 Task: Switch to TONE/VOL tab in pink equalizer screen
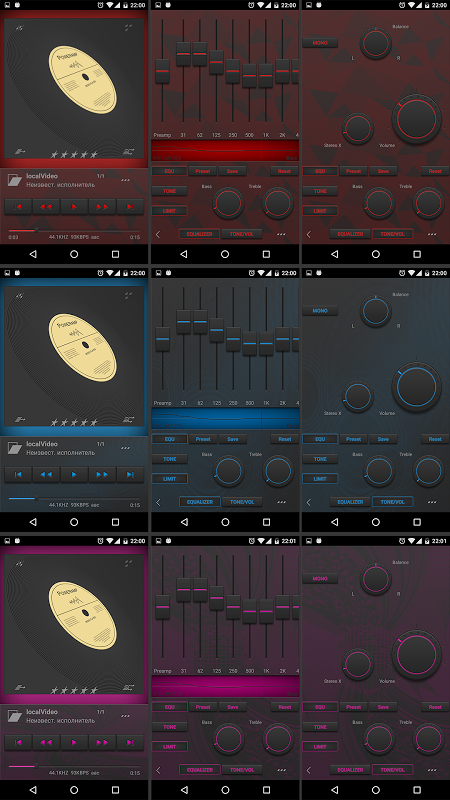[x=242, y=770]
